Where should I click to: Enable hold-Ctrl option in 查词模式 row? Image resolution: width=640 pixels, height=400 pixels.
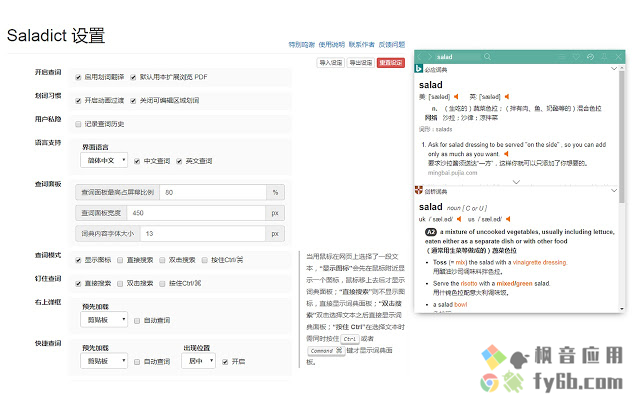tap(204, 260)
